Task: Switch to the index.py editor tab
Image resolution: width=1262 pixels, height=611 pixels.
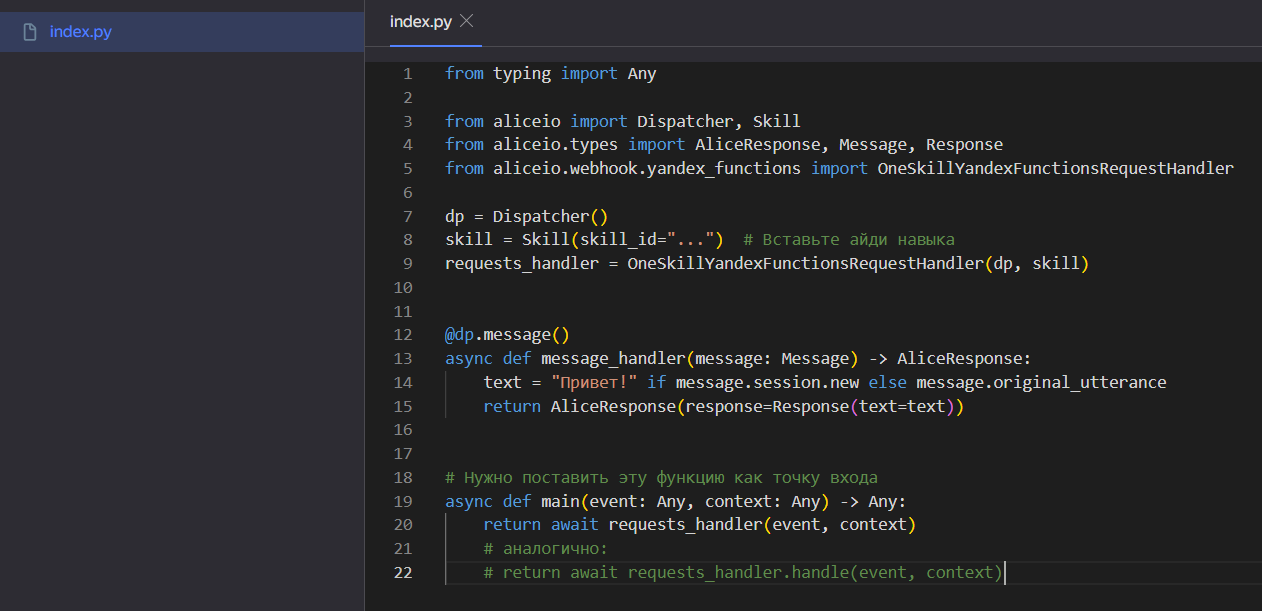Action: coord(421,21)
